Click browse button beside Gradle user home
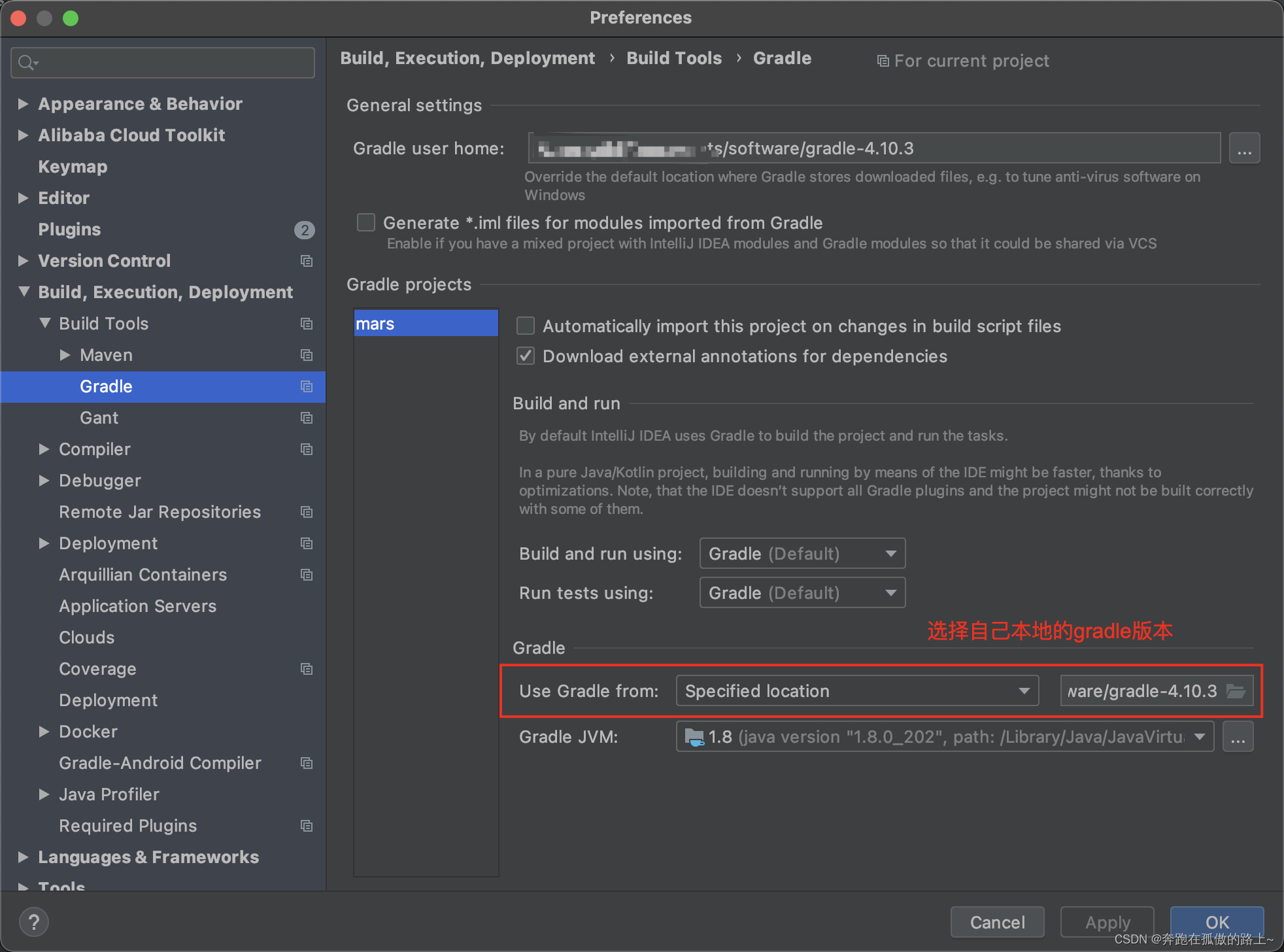1284x952 pixels. pyautogui.click(x=1244, y=148)
